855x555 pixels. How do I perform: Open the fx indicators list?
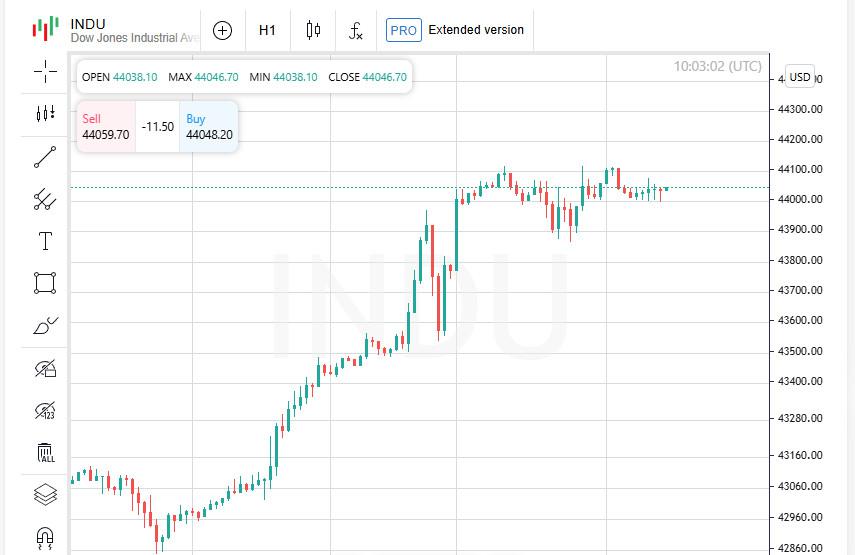click(x=356, y=31)
